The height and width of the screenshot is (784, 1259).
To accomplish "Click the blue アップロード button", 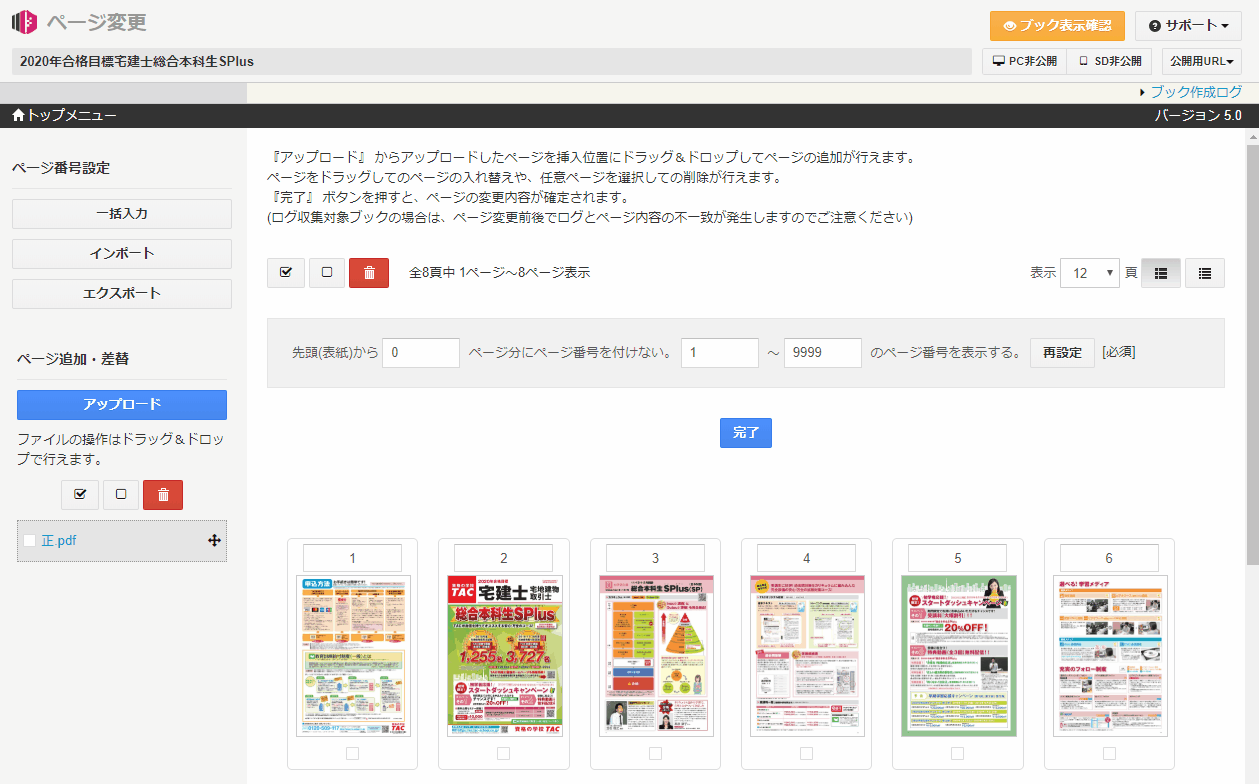I will pyautogui.click(x=122, y=405).
